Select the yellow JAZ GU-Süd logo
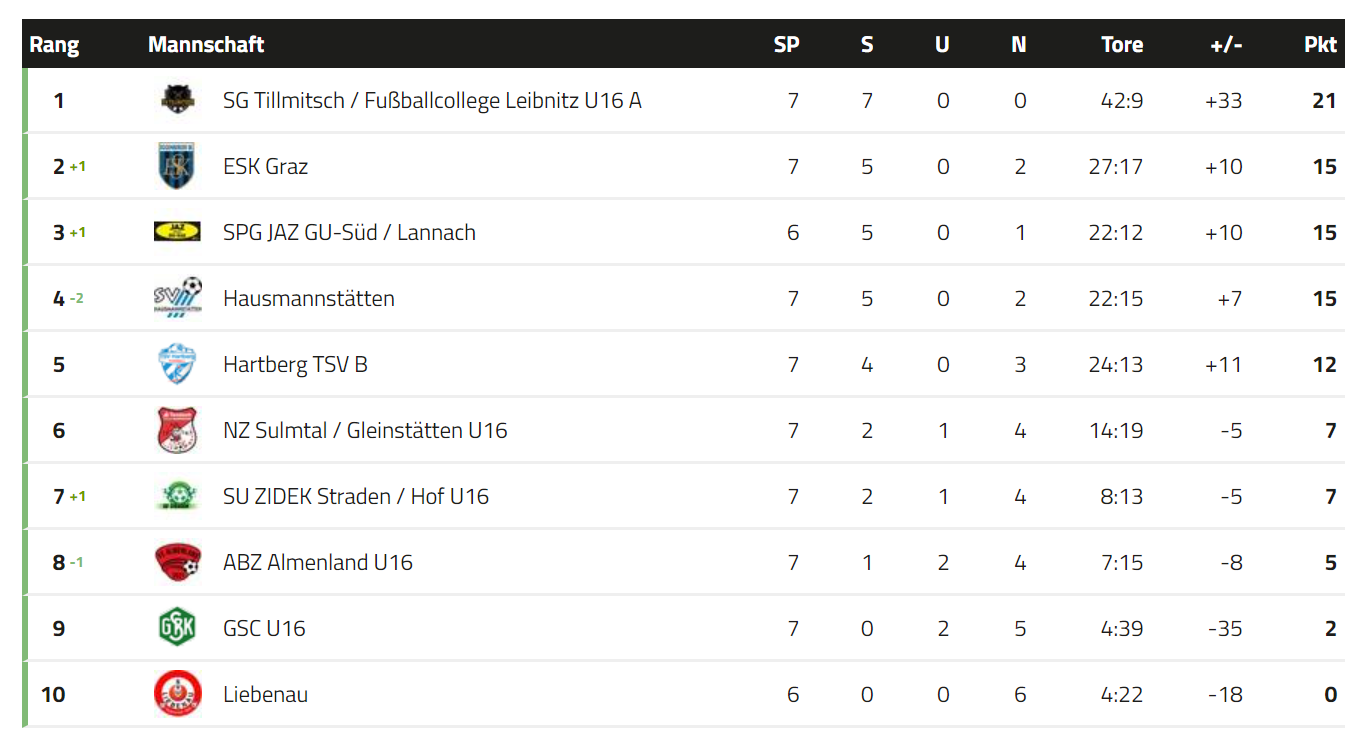Viewport: 1369px width, 750px height. coord(177,232)
